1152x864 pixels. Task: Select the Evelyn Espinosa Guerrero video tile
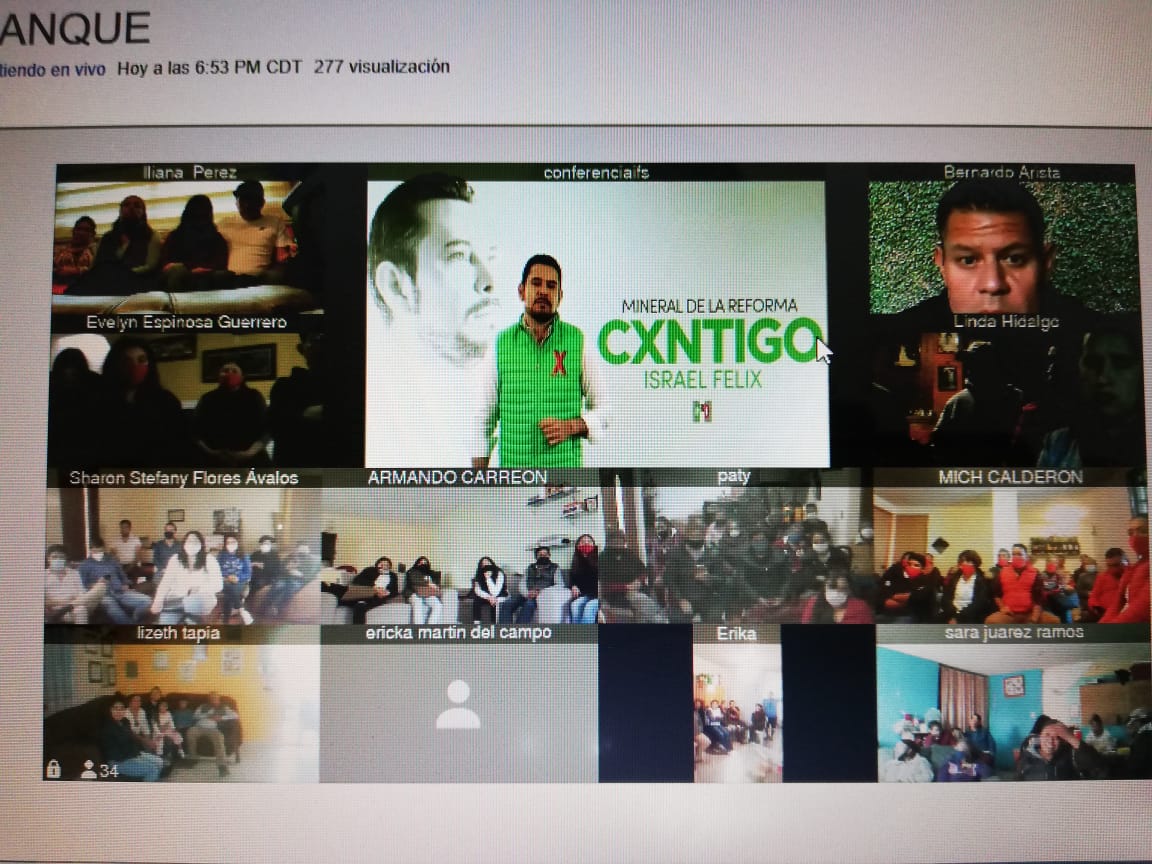coord(187,391)
